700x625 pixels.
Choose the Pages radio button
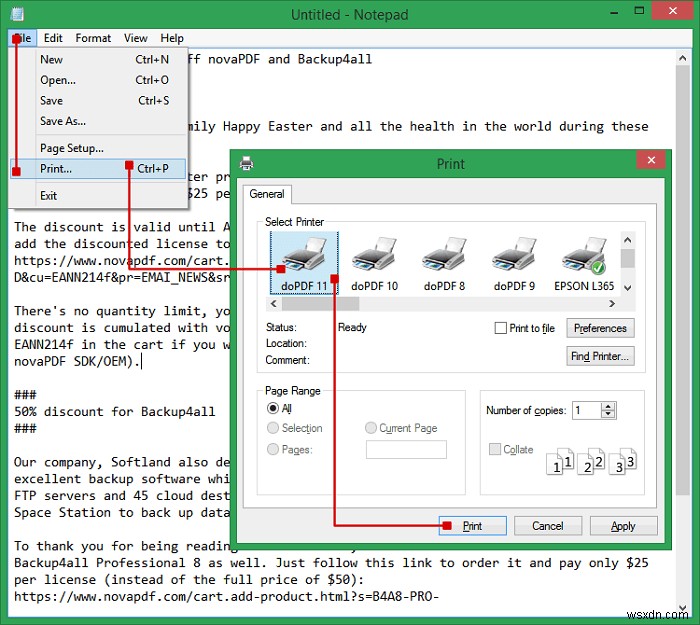272,449
